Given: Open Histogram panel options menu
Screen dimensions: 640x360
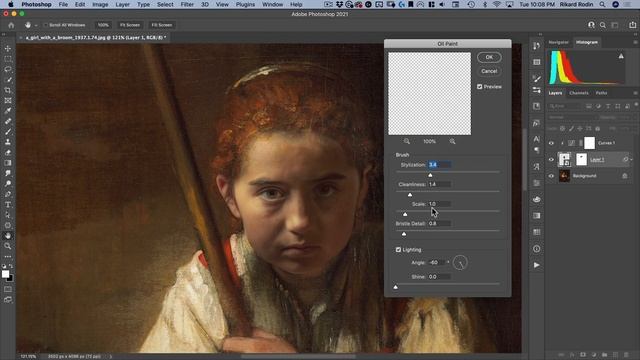Looking at the screenshot, I should 635,42.
